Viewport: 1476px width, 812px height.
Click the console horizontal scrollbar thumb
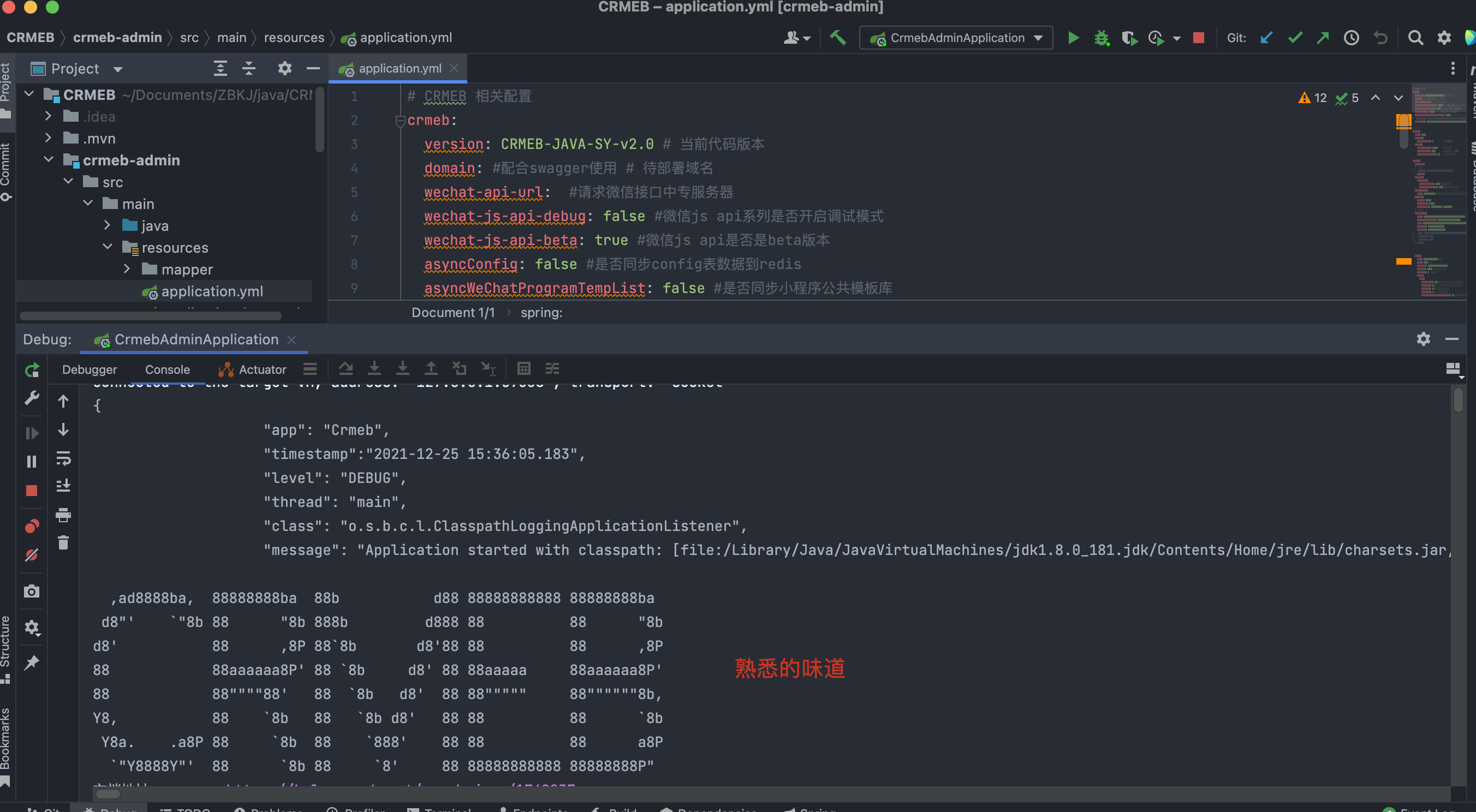pos(108,793)
